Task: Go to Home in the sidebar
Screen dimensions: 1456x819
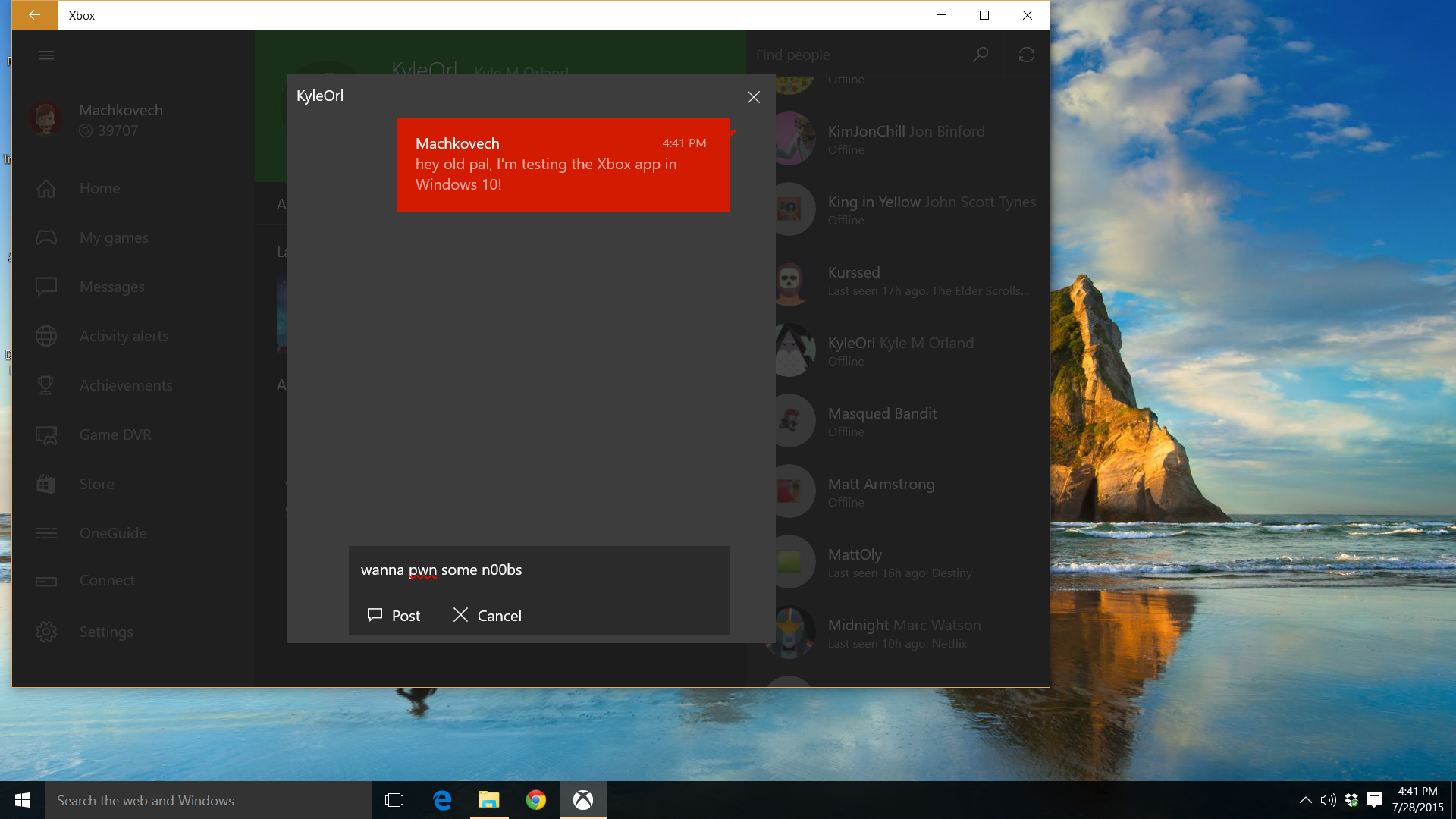Action: pos(99,188)
